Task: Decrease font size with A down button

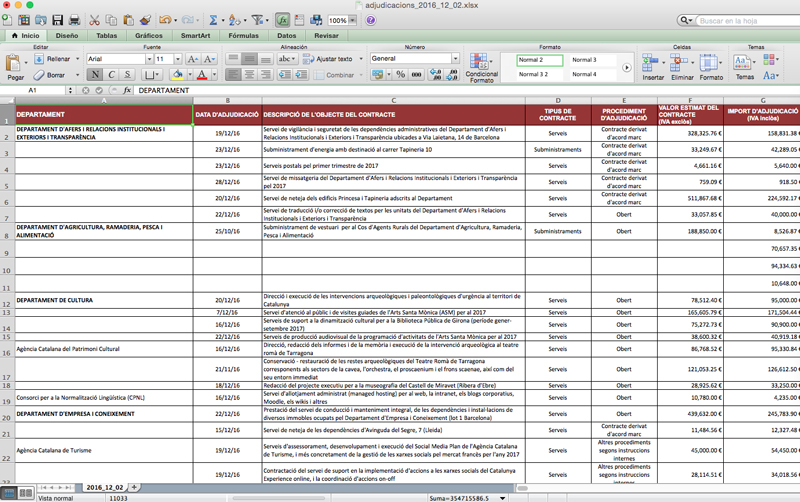Action: 209,59
